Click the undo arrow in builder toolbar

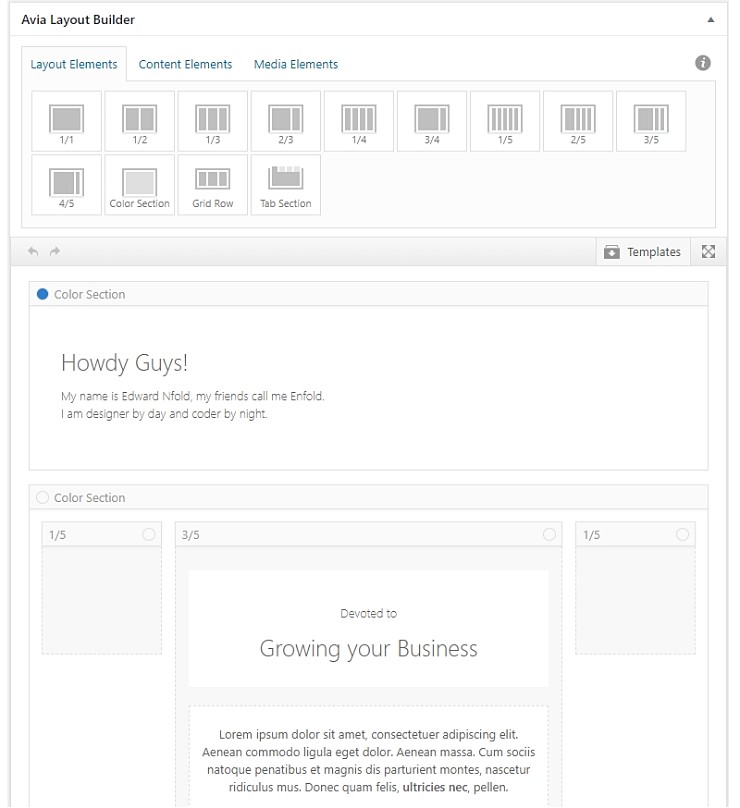tap(33, 252)
